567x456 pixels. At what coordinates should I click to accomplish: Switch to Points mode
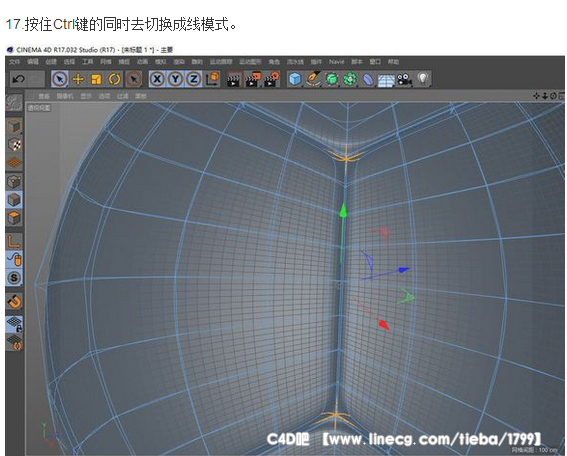[14, 182]
